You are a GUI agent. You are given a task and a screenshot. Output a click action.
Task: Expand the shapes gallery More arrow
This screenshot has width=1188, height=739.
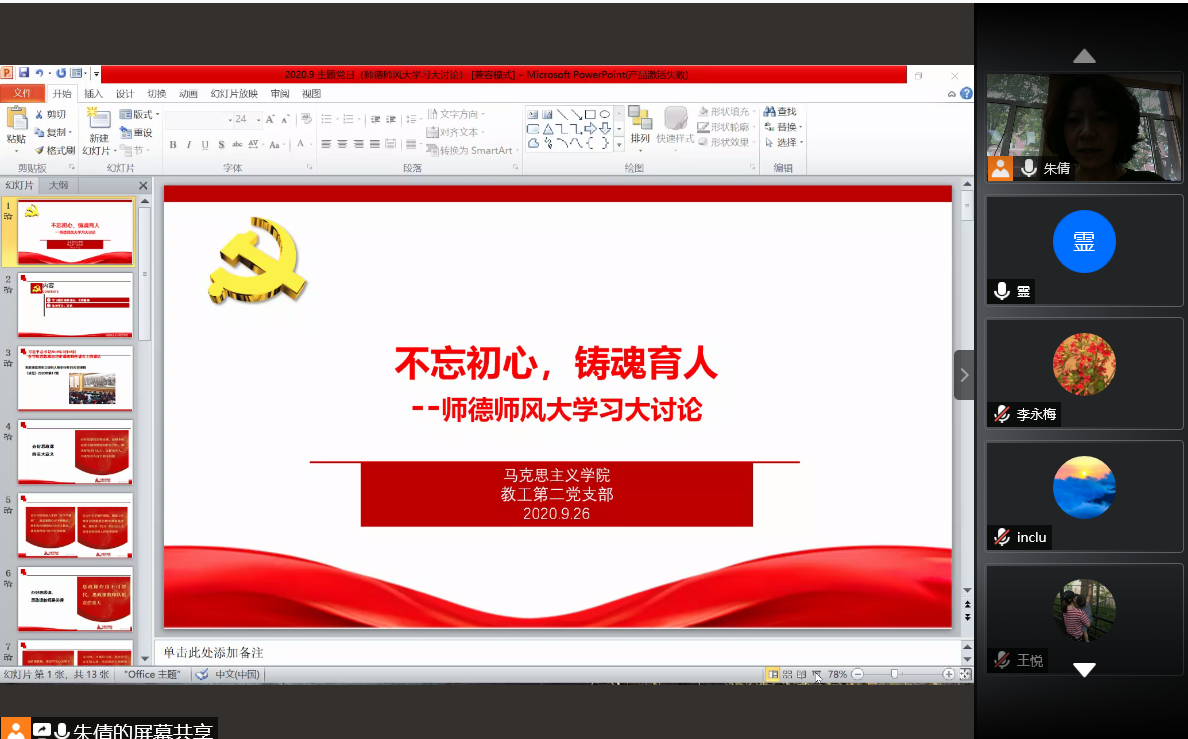(x=619, y=143)
